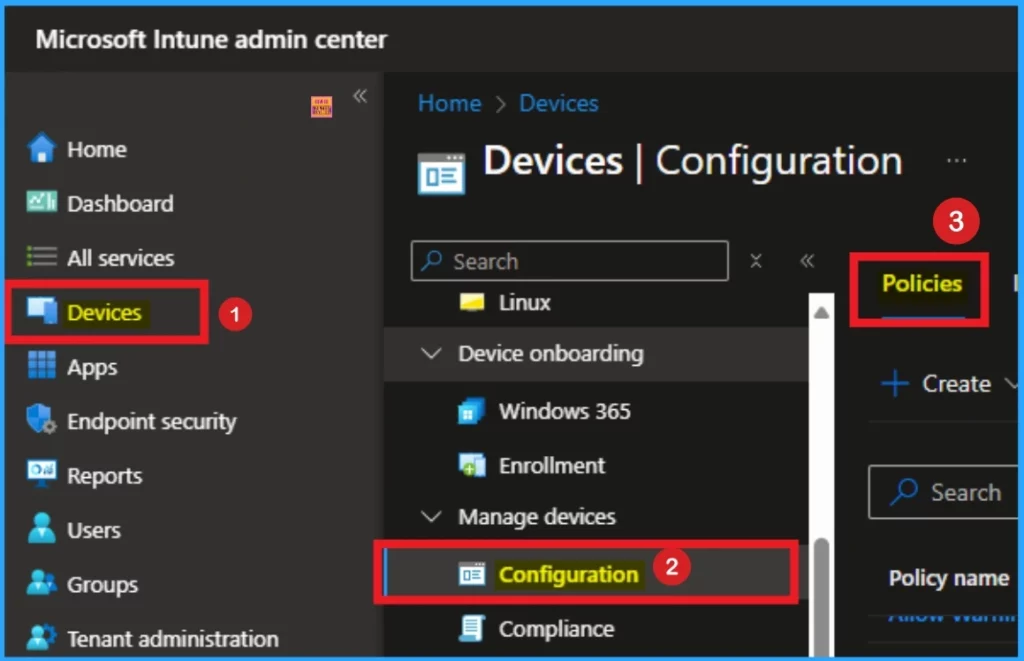Image resolution: width=1024 pixels, height=661 pixels.
Task: Click the Linux platform icon
Action: pyautogui.click(x=472, y=302)
